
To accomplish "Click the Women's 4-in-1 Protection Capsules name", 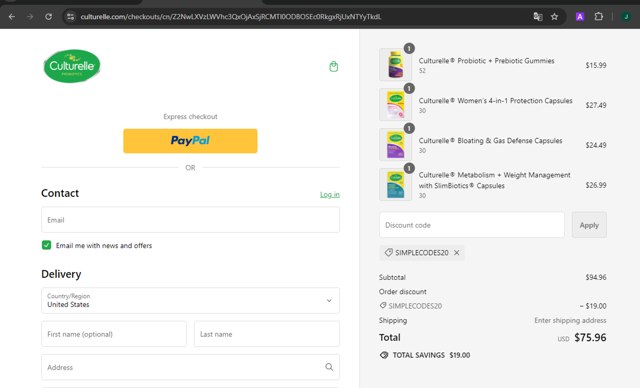I will pos(496,101).
